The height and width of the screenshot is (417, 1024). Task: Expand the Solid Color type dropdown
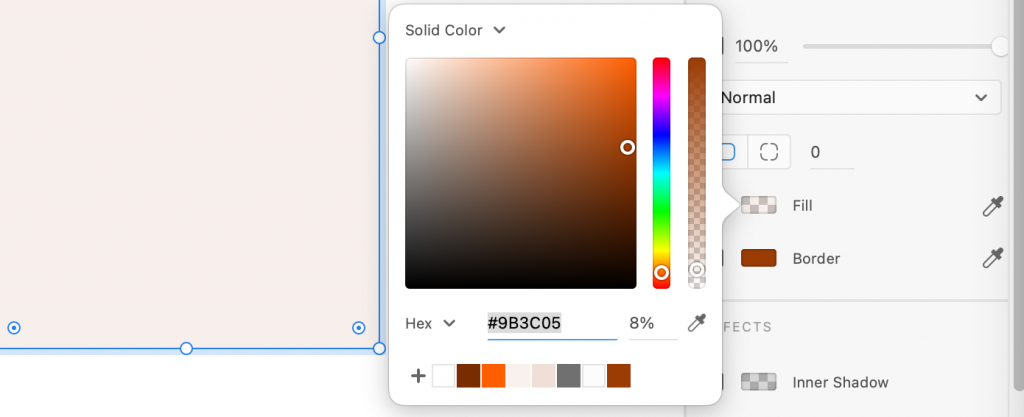[455, 31]
